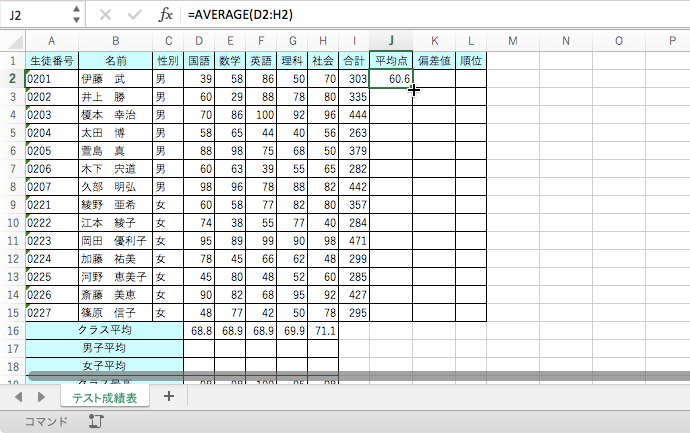
Task: Click the 国語 header cell
Action: (199, 61)
